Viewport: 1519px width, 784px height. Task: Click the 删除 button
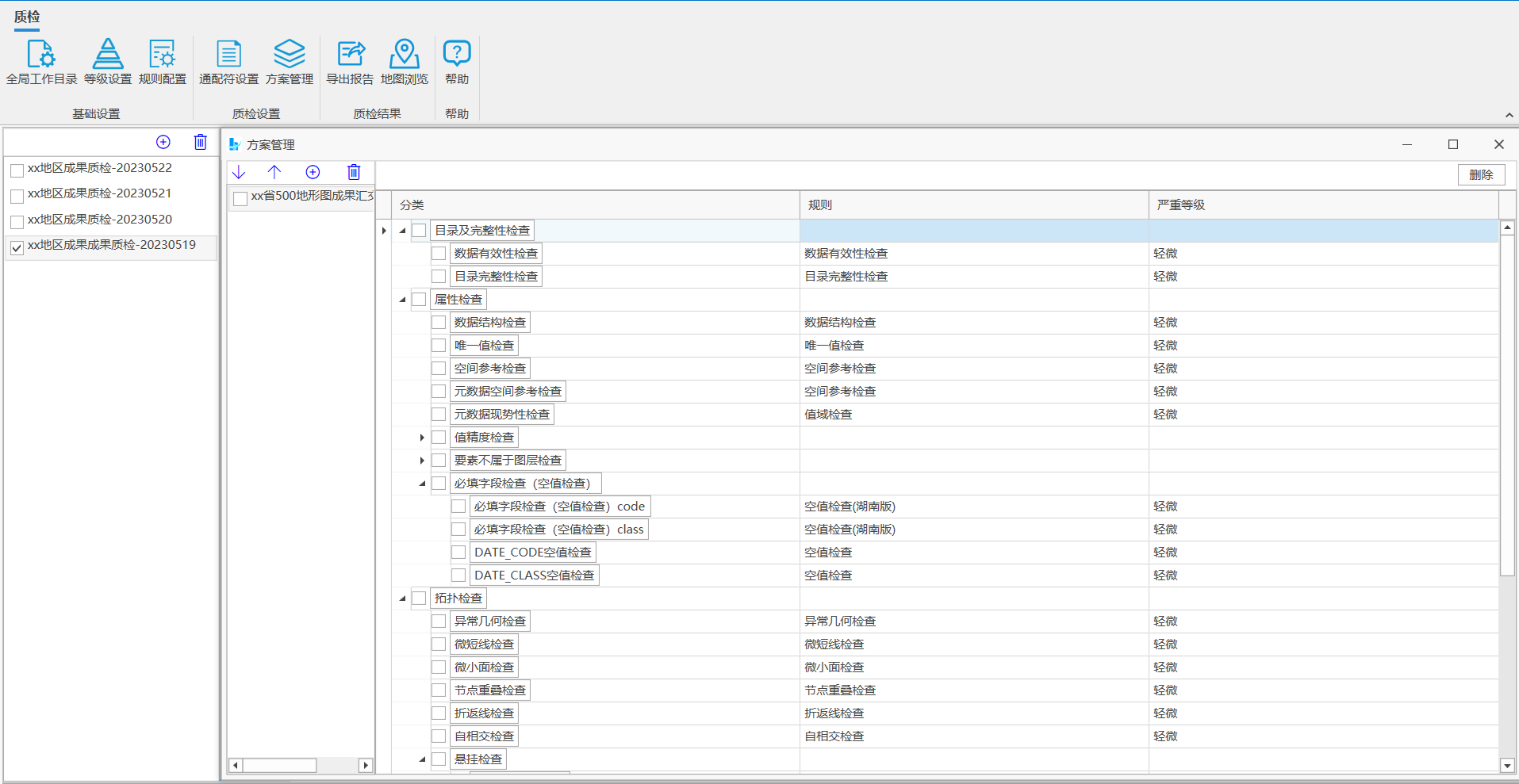(1480, 175)
